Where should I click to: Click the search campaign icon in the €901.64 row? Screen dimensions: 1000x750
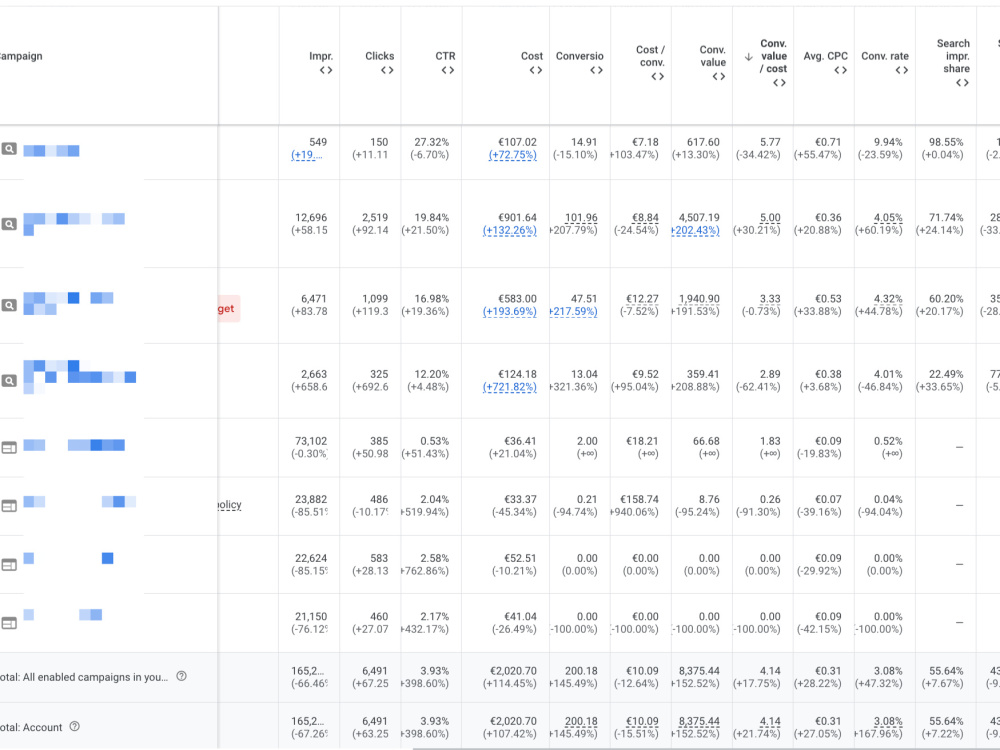click(x=9, y=224)
